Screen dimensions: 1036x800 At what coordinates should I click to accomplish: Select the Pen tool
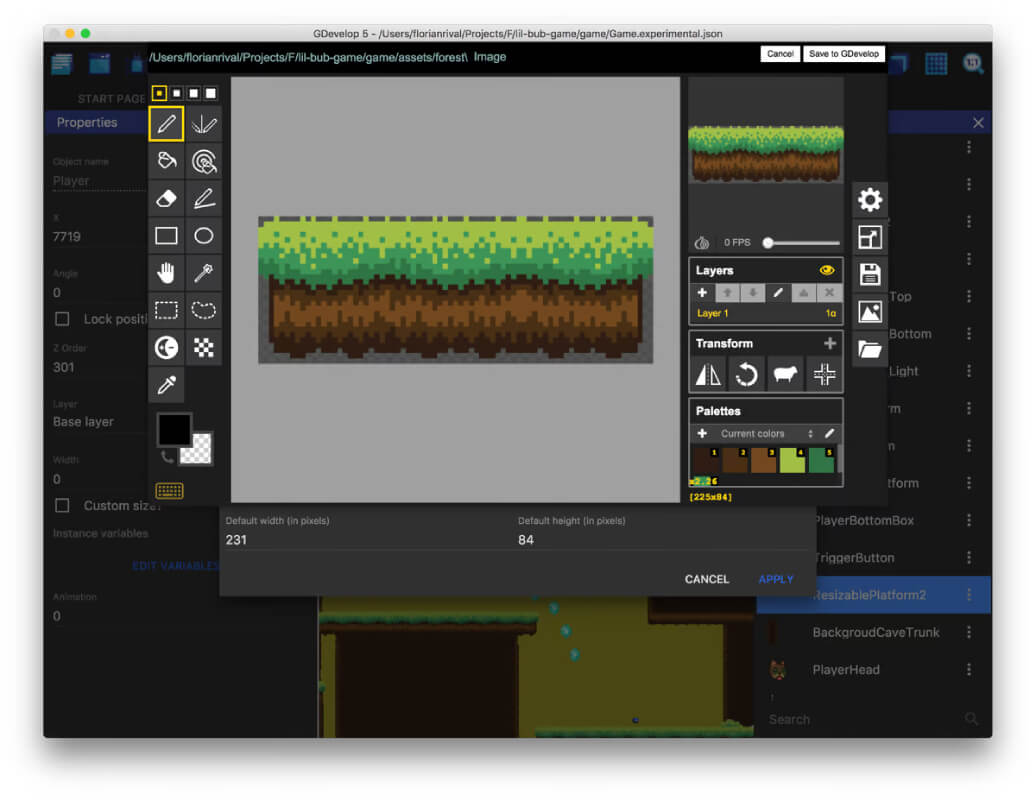tap(166, 124)
